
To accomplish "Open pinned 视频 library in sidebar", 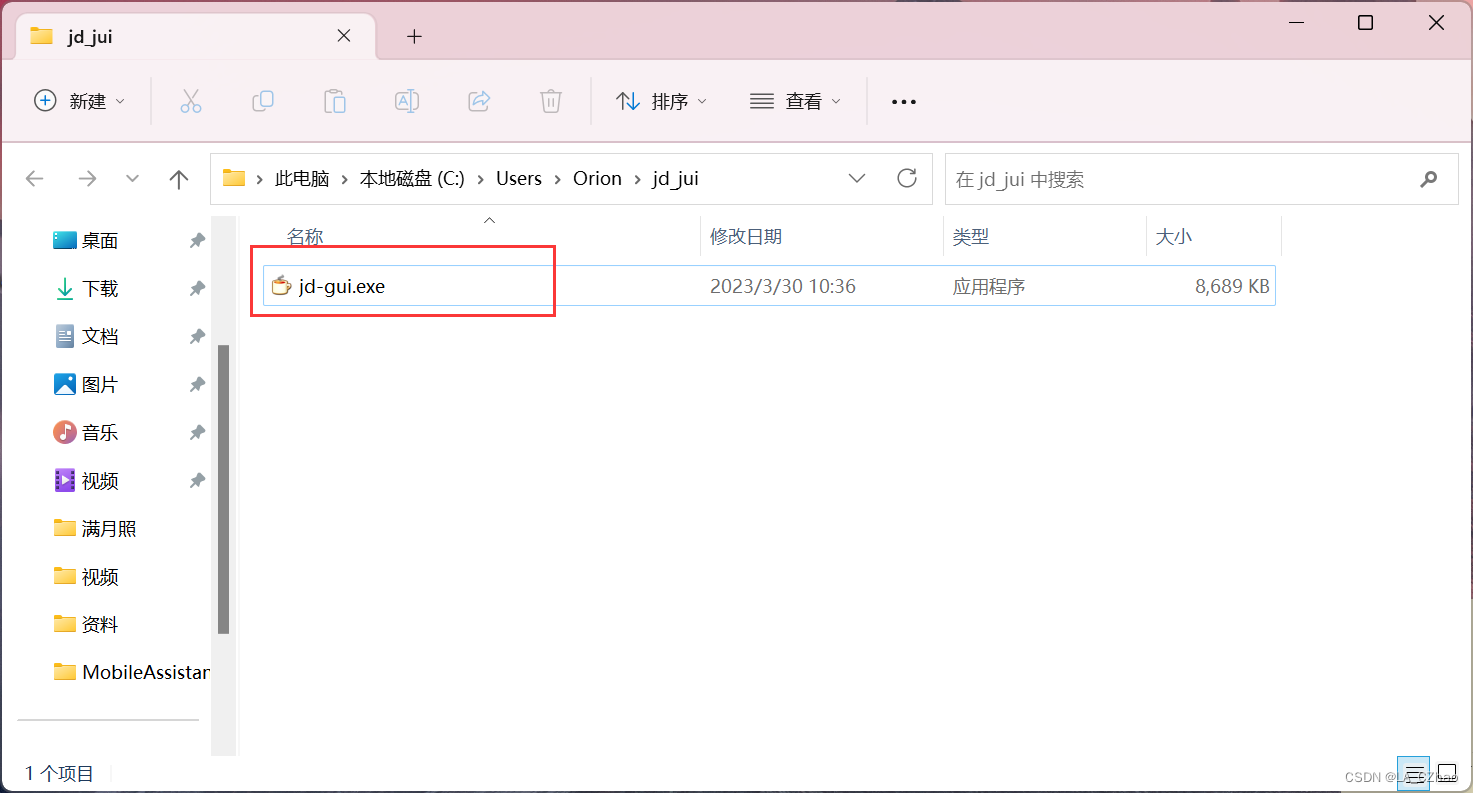I will [x=100, y=481].
